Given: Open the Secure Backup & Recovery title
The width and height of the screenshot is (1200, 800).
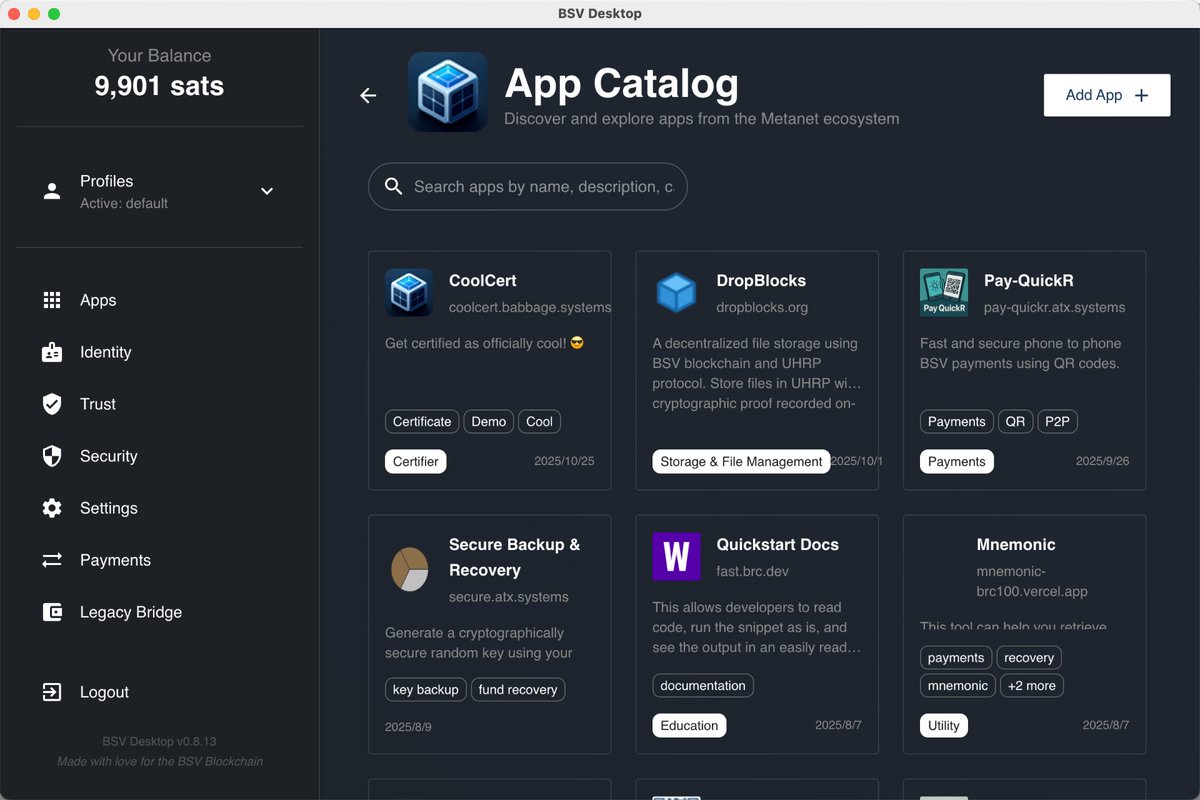Looking at the screenshot, I should [x=515, y=557].
